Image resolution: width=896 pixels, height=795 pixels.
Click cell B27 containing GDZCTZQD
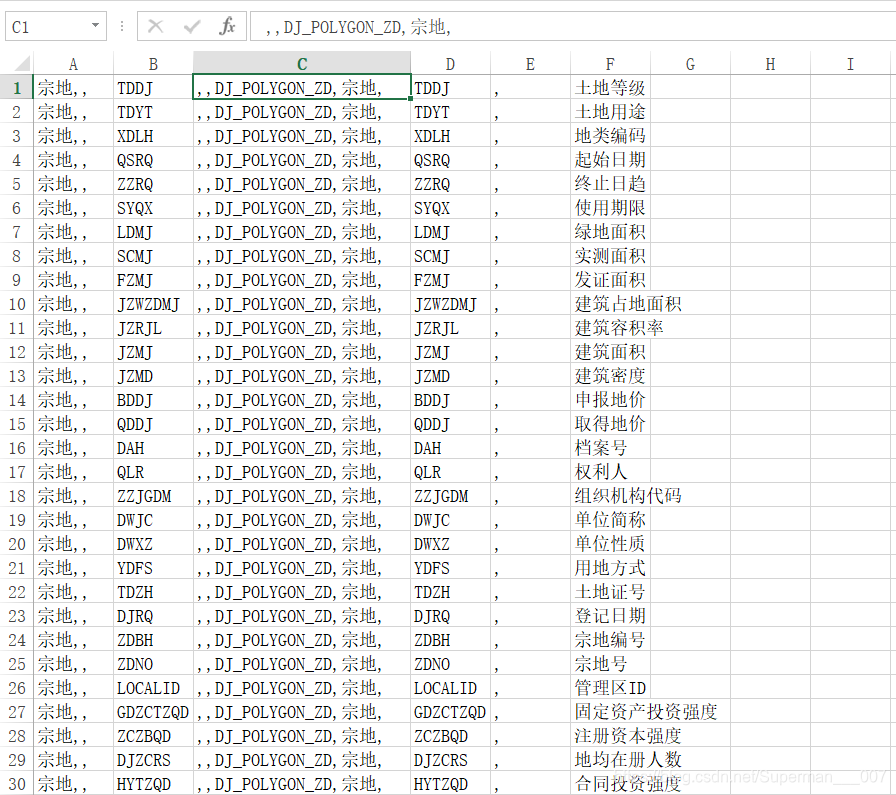point(153,712)
